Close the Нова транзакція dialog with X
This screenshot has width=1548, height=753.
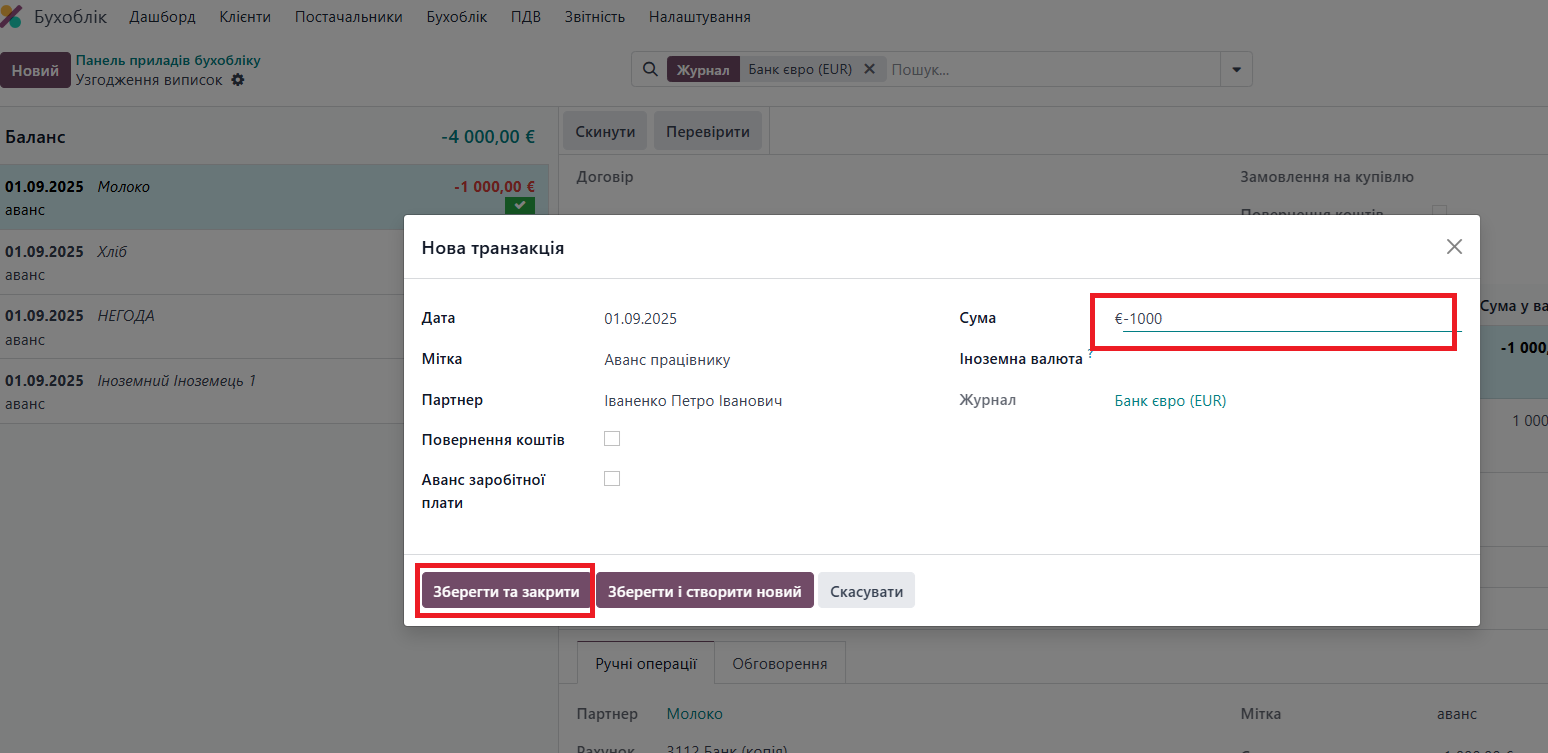tap(1454, 247)
